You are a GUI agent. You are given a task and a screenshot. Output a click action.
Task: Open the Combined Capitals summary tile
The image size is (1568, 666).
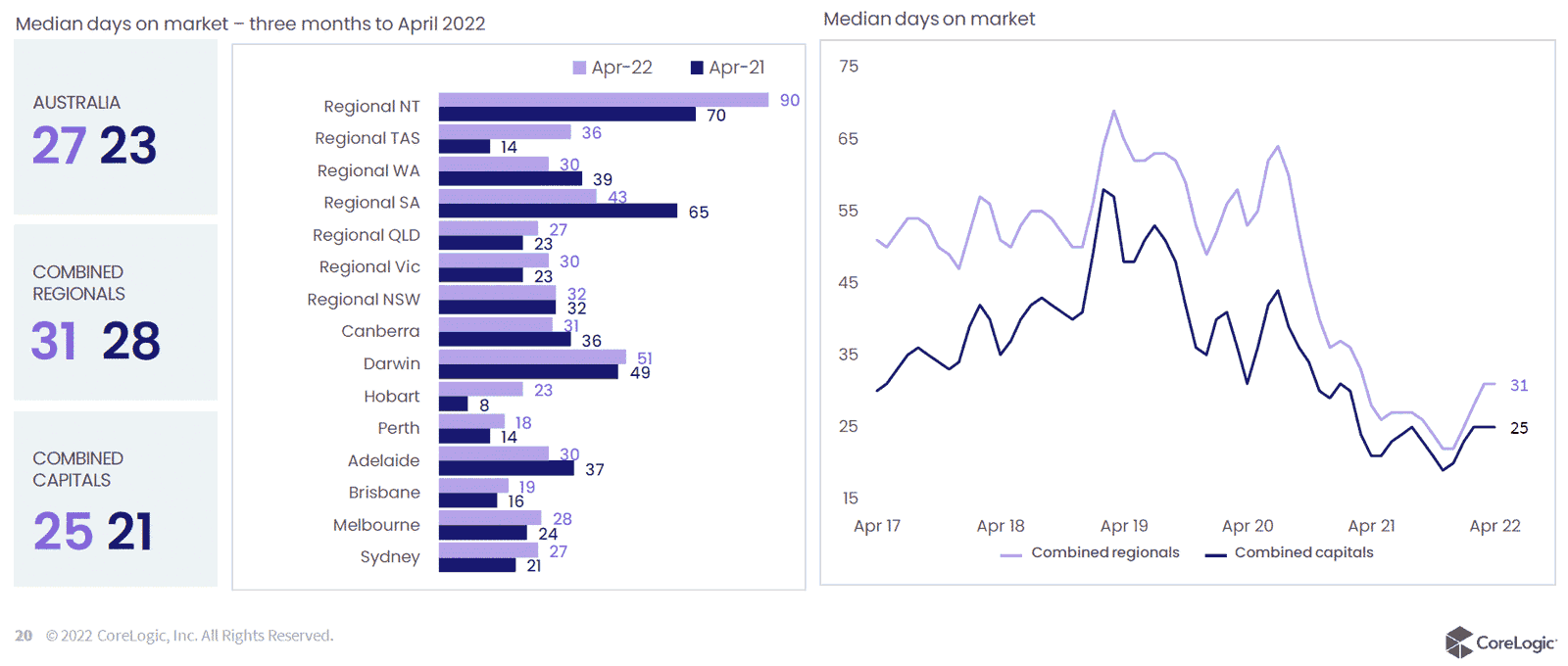(116, 499)
